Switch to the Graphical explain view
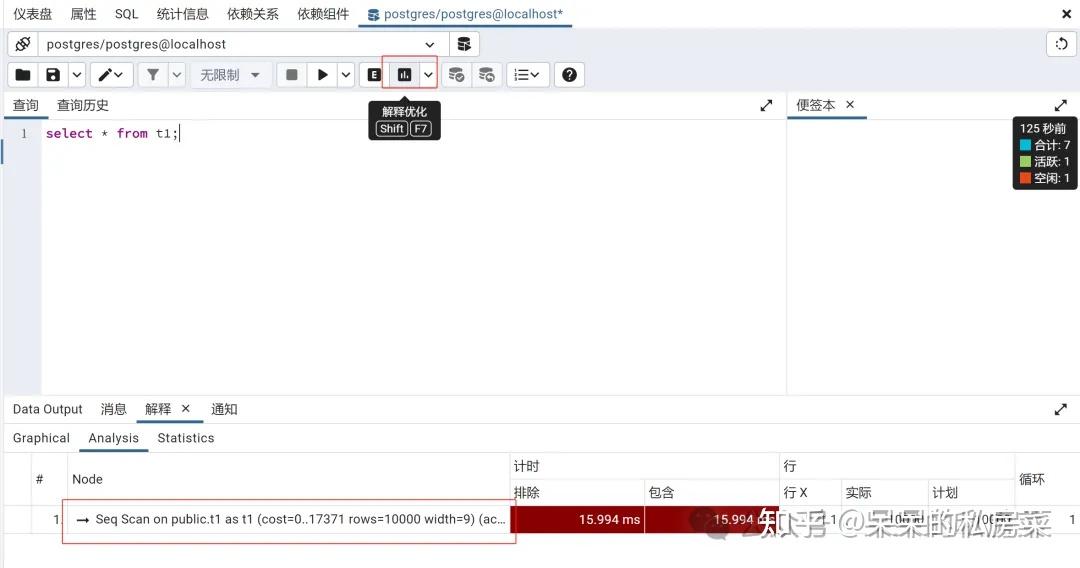Viewport: 1080px width, 568px height. (41, 438)
